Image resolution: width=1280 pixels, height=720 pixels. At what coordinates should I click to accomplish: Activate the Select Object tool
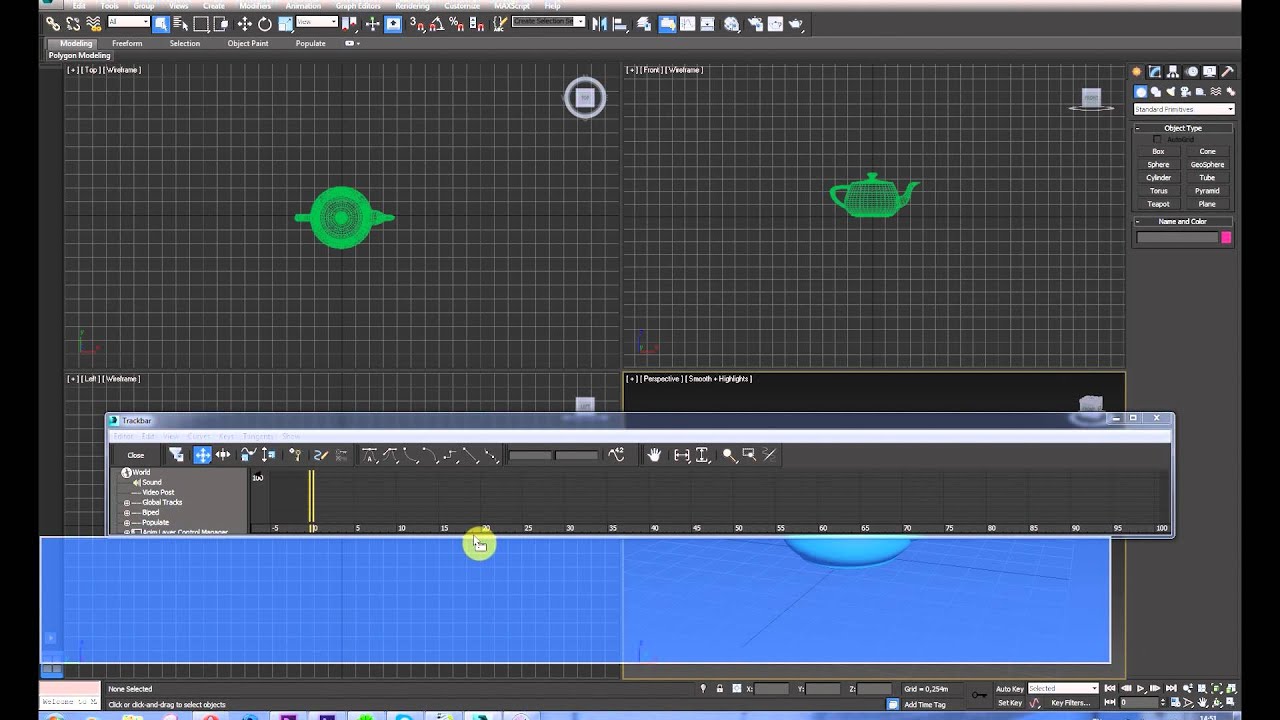pyautogui.click(x=161, y=23)
